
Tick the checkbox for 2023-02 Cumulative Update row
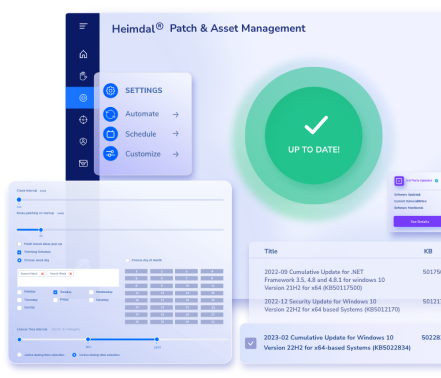[x=251, y=343]
